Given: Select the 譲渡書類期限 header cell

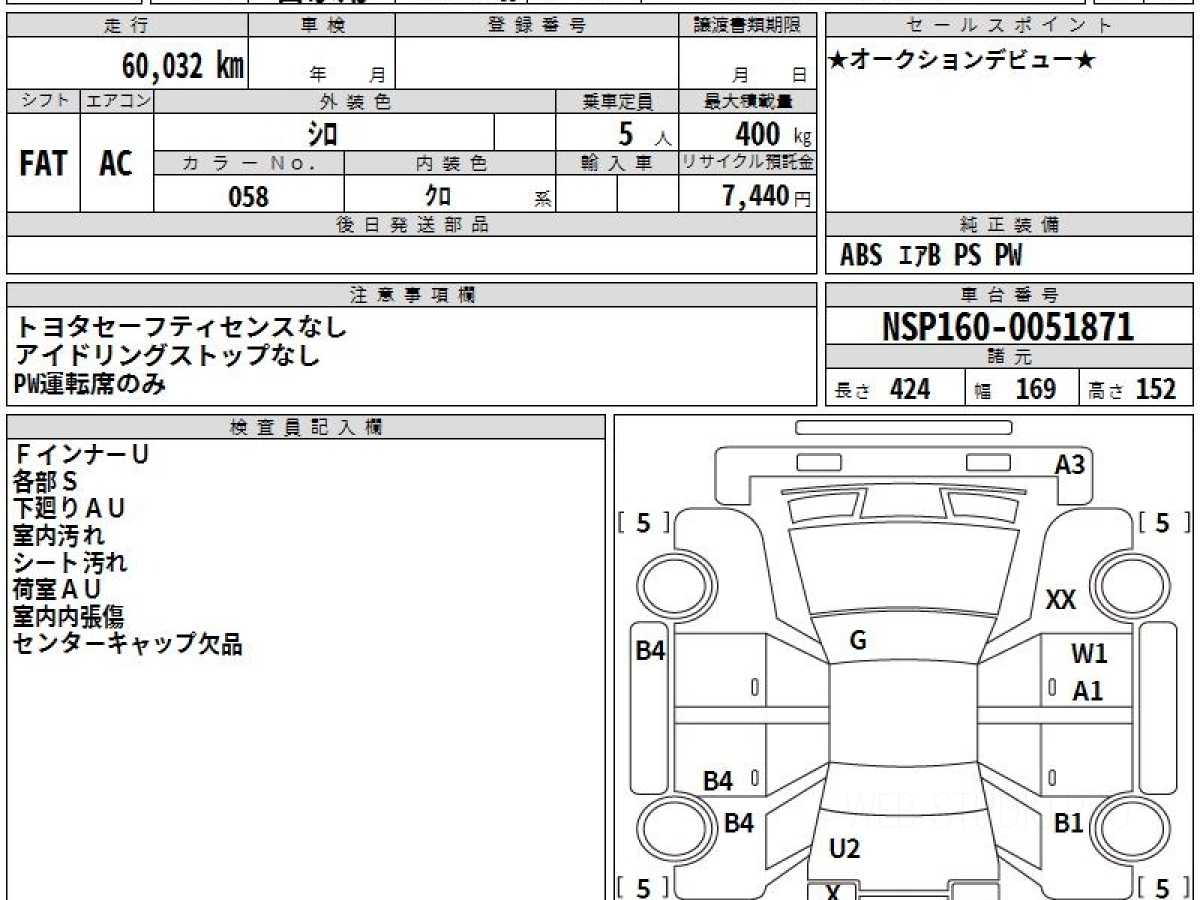Looking at the screenshot, I should [748, 26].
